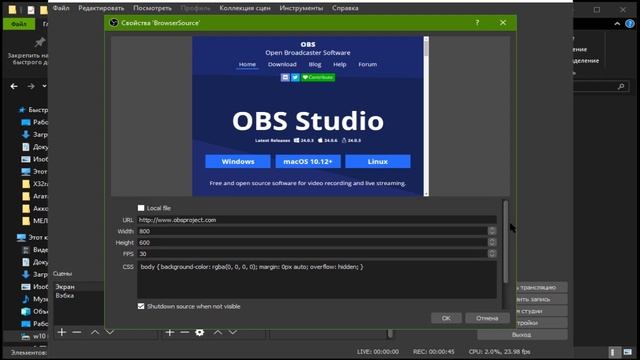Image resolution: width=640 pixels, height=360 pixels.
Task: Click the Blog link in the OBS page preview
Action: tap(315, 64)
